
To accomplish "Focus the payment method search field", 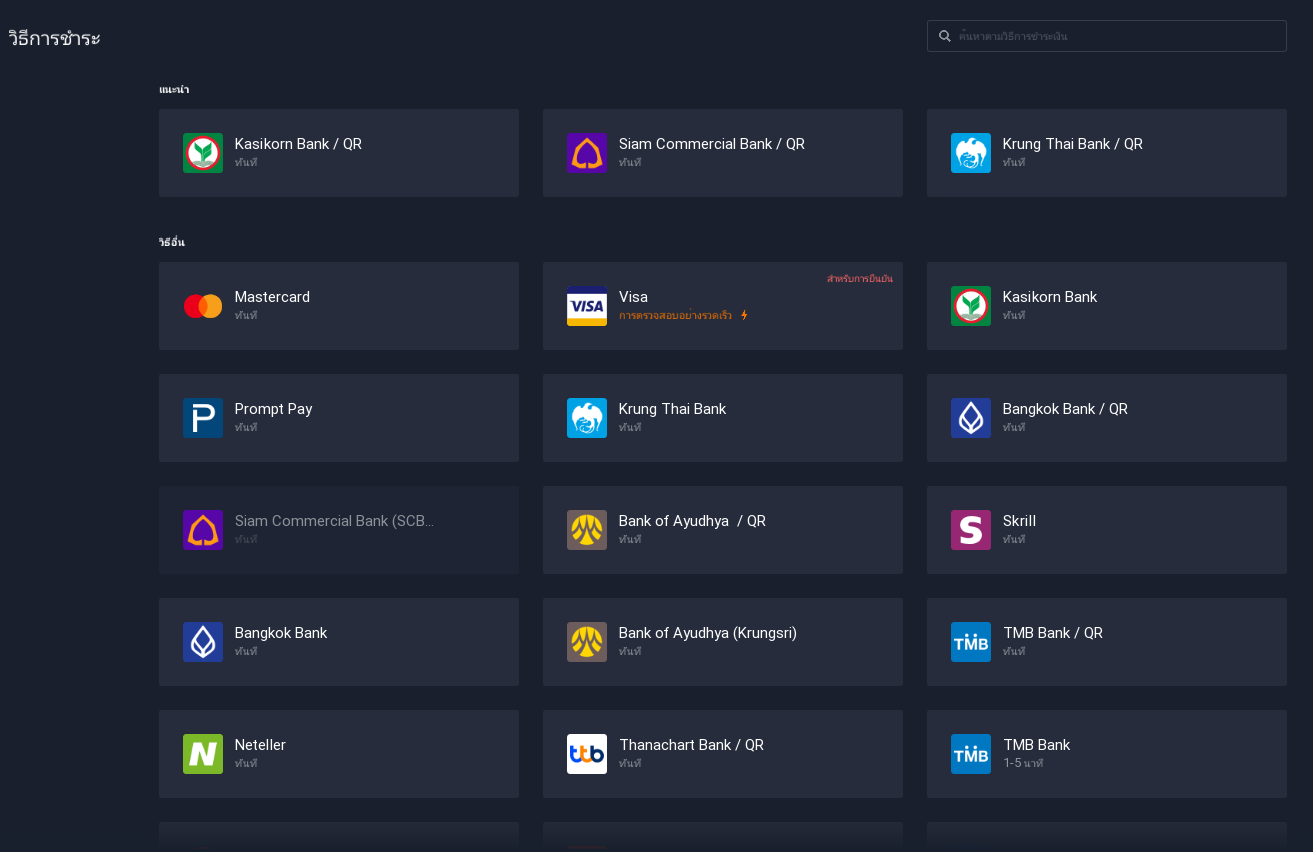I will pyautogui.click(x=1107, y=36).
